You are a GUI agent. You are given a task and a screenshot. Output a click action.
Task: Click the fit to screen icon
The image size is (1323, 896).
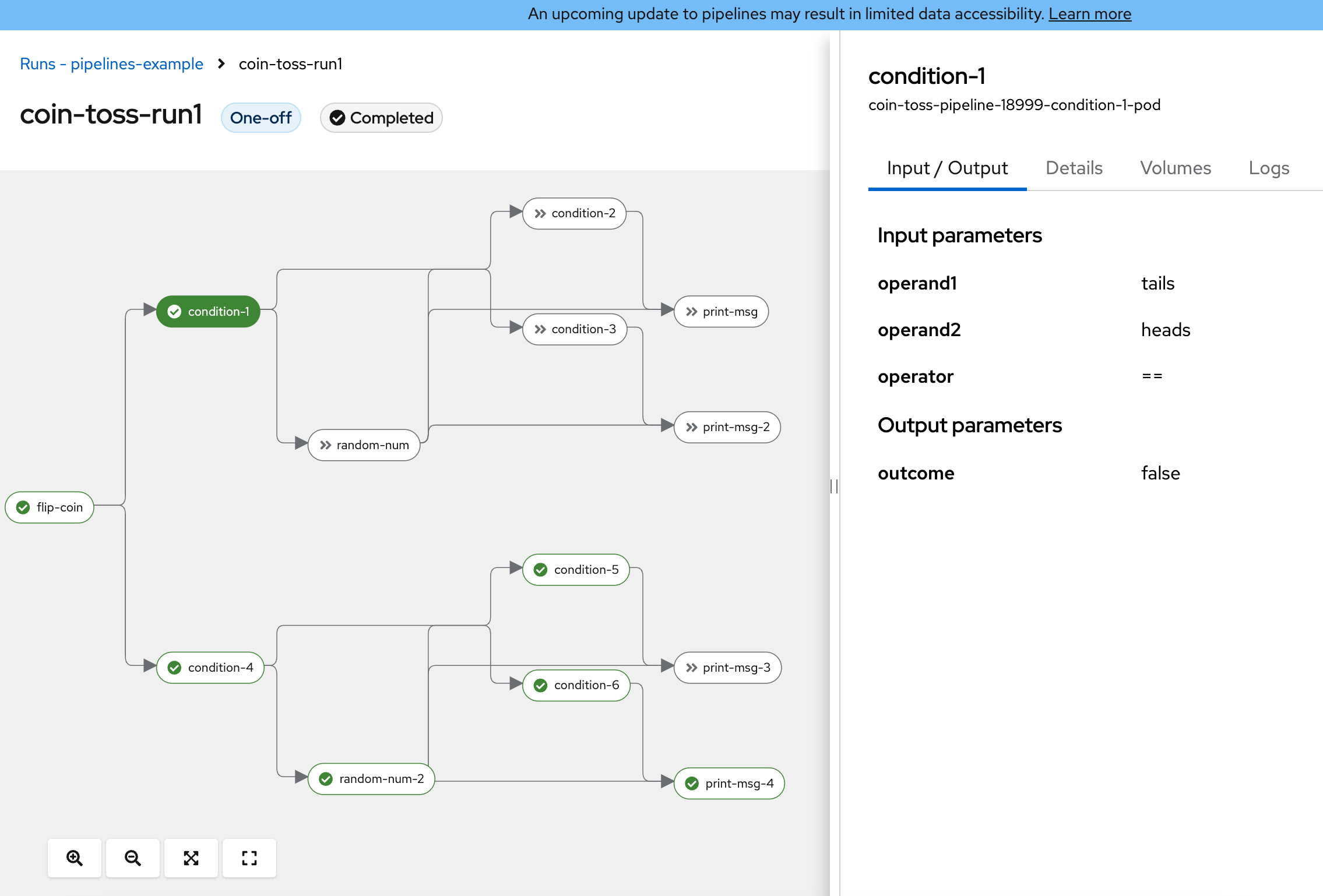(x=191, y=858)
